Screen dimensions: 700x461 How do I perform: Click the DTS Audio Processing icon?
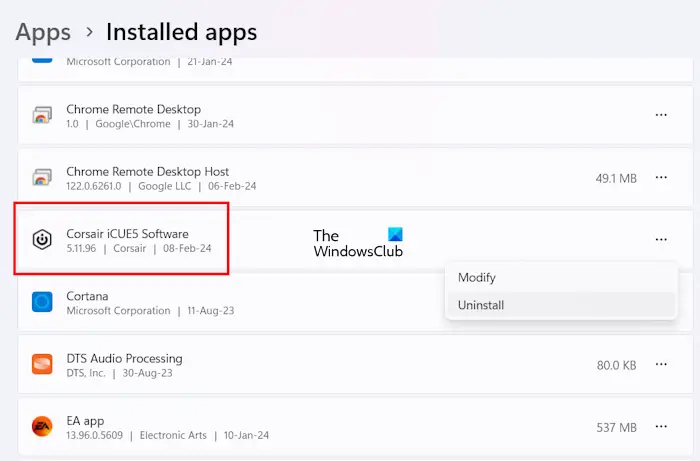(42, 365)
